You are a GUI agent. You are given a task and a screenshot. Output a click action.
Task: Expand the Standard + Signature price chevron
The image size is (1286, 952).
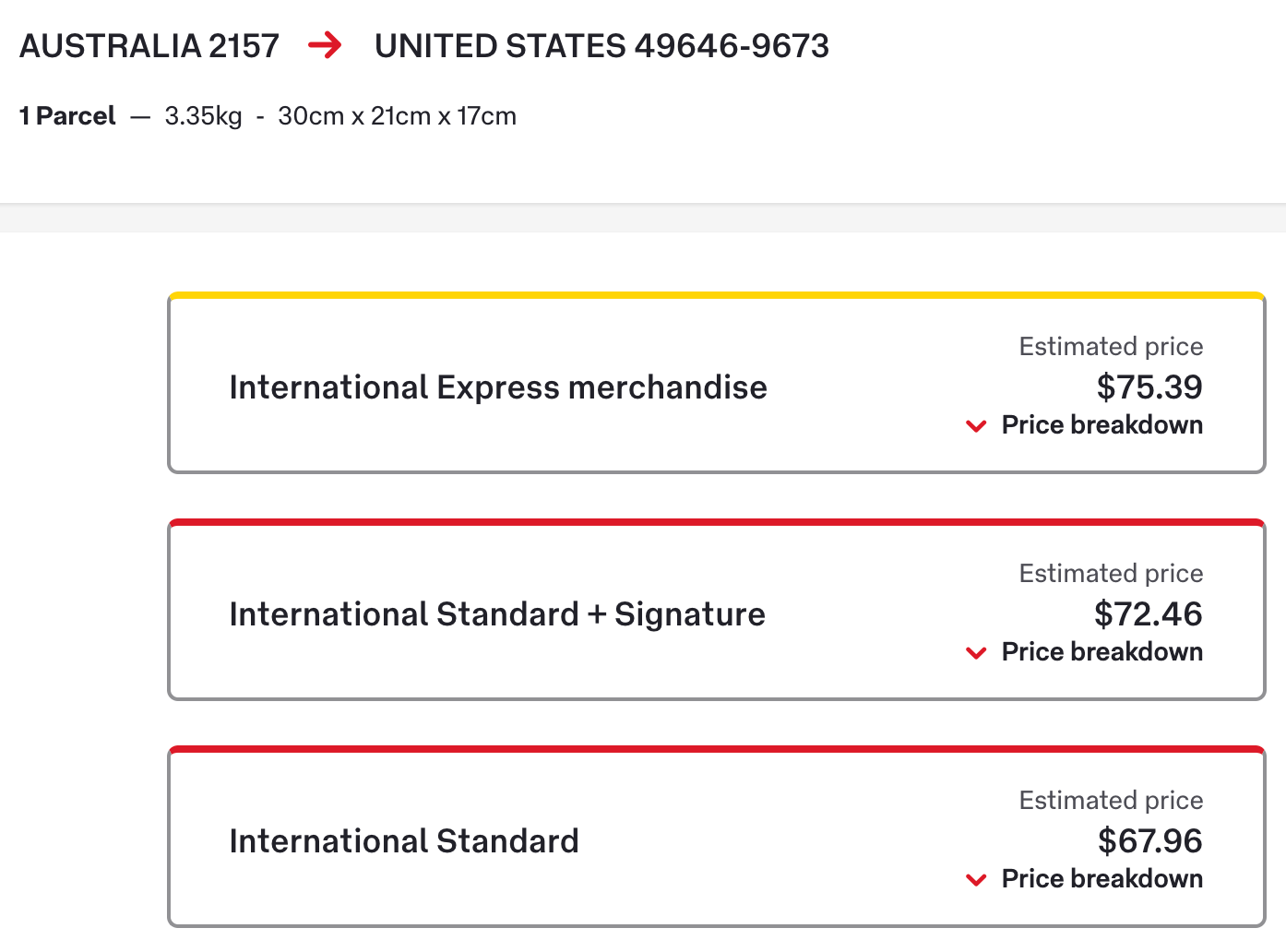[x=976, y=653]
